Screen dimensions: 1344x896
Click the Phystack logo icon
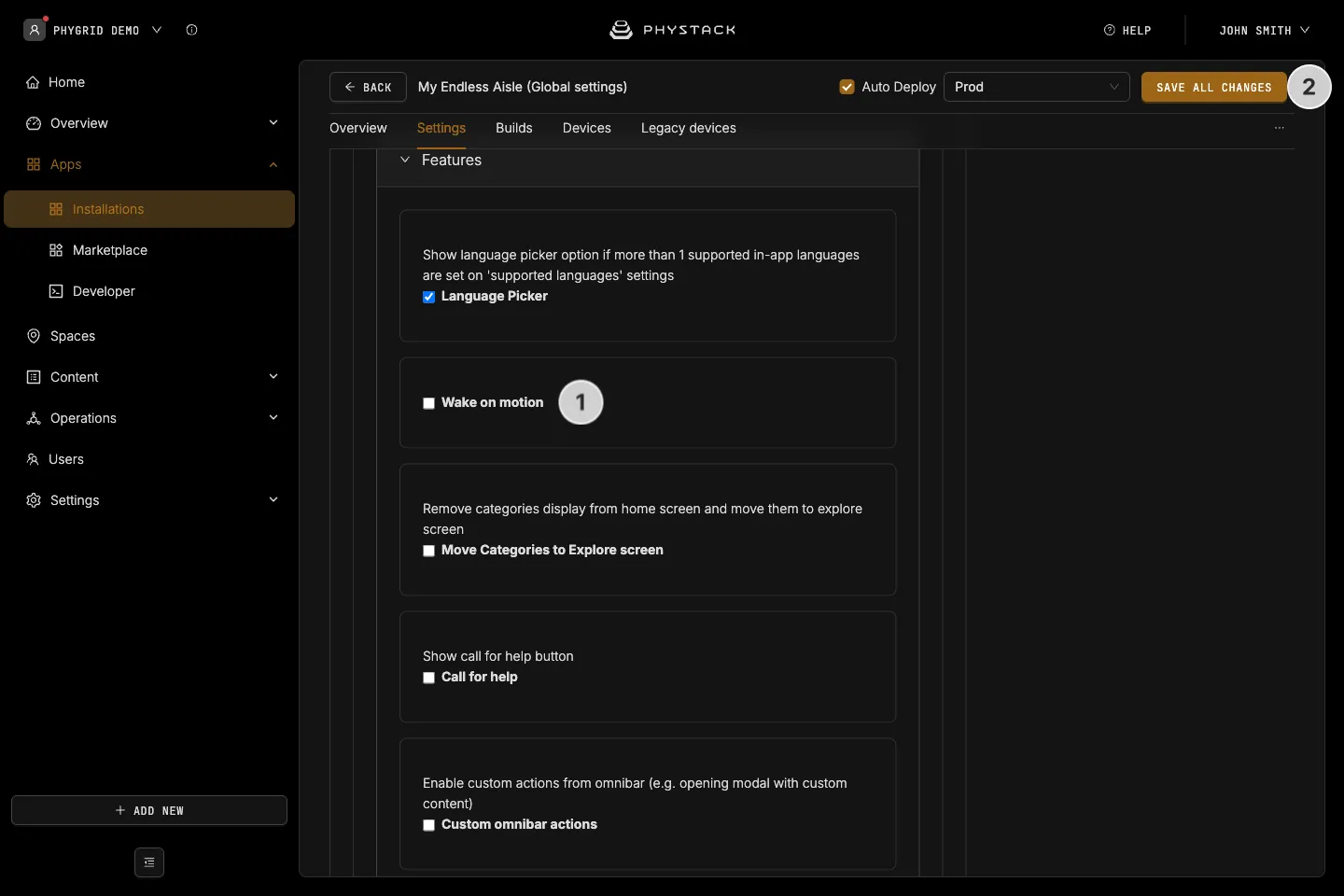pos(621,30)
